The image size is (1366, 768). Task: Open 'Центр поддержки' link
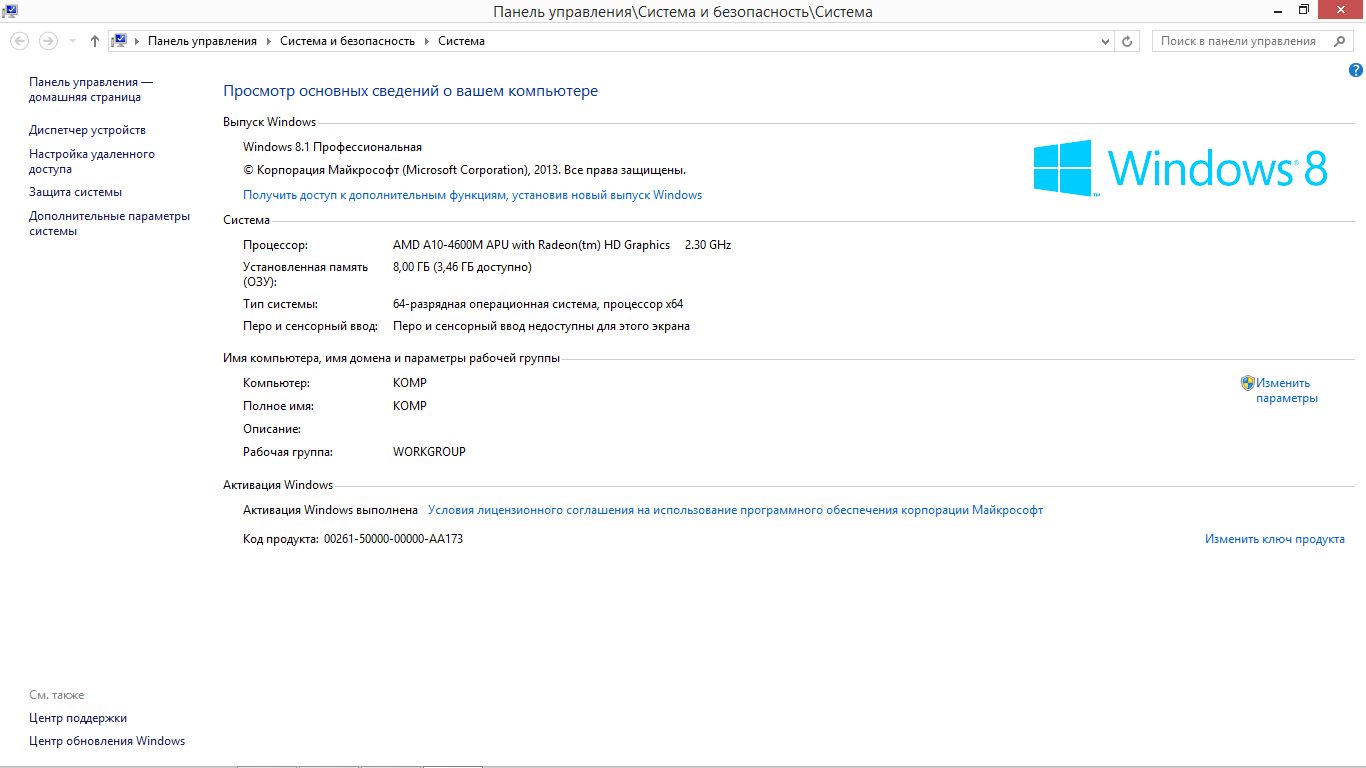pyautogui.click(x=78, y=718)
